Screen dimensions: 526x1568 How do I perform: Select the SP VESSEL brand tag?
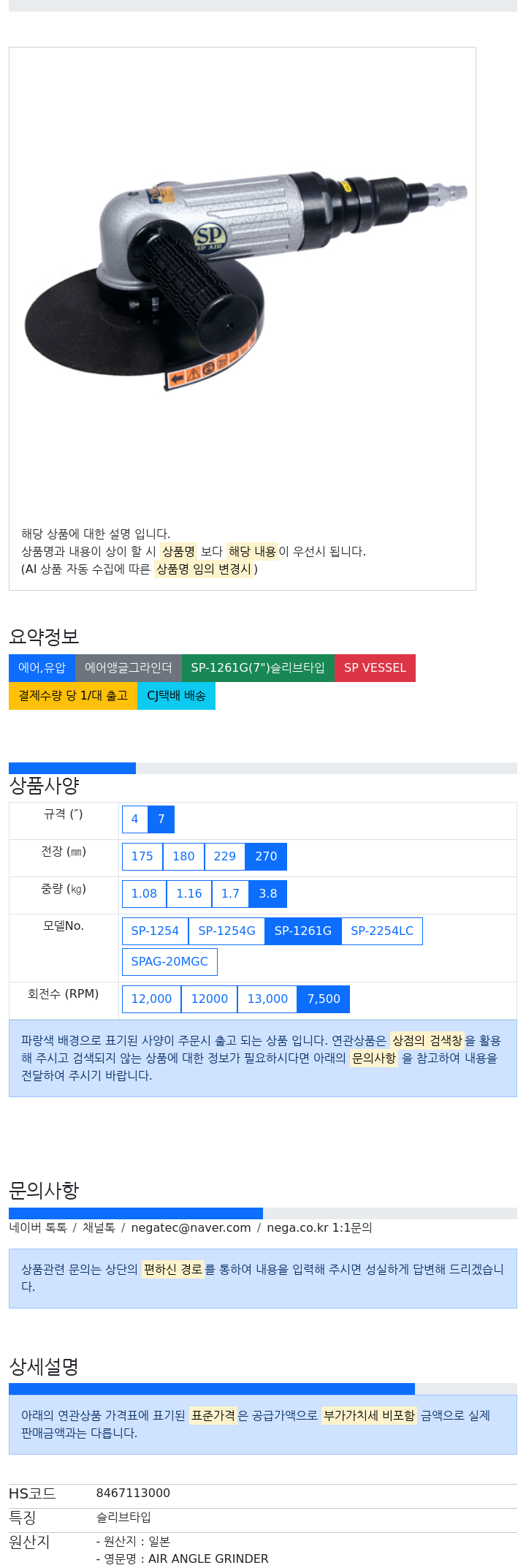pos(375,668)
